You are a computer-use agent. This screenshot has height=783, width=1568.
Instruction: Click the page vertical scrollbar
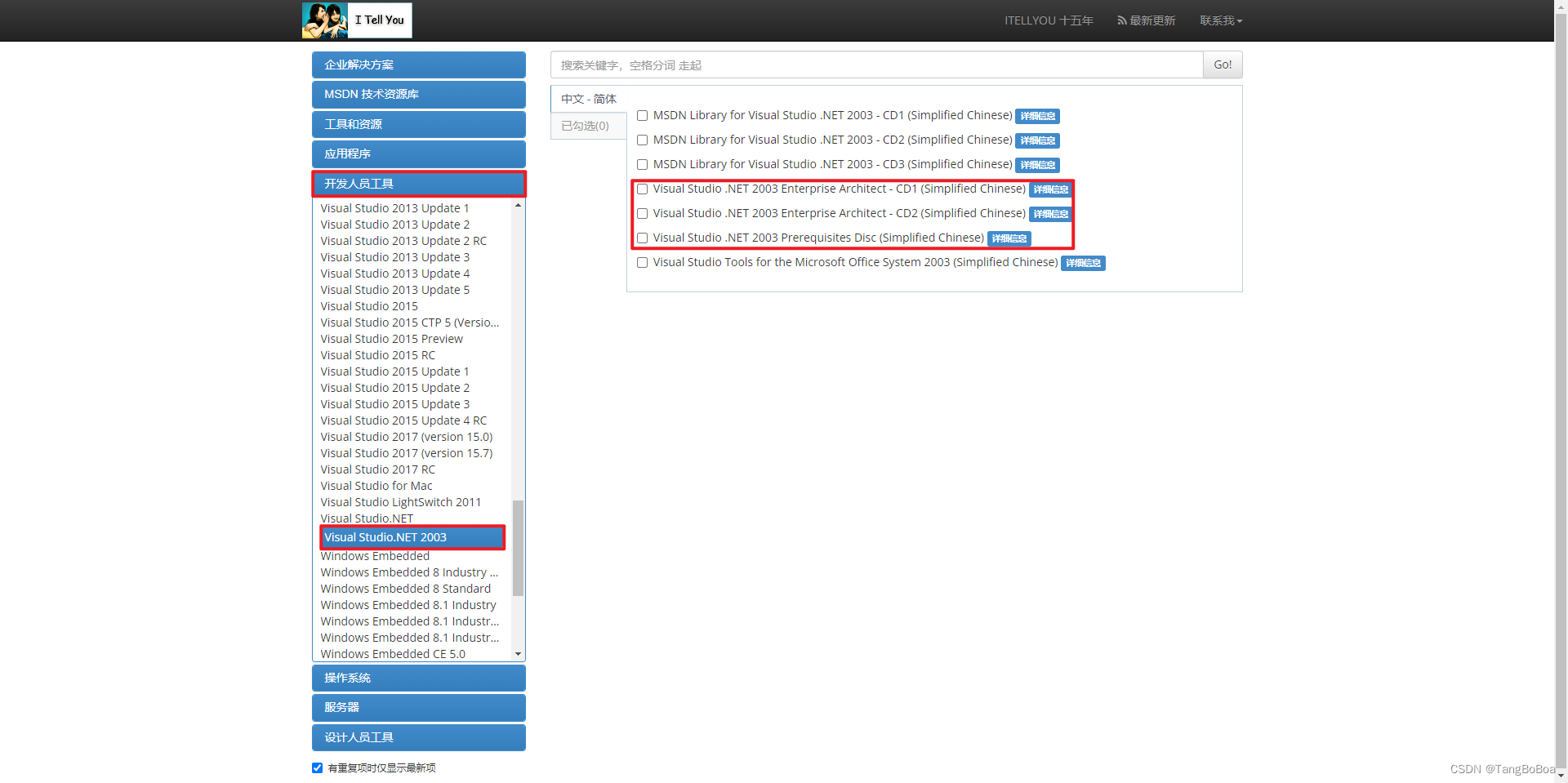point(1561,391)
